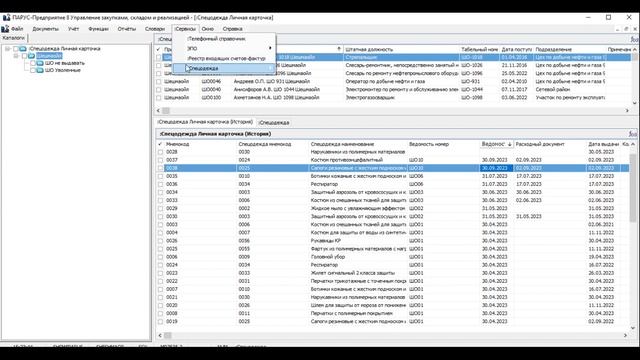Click the history table vertical scrollbar thumb

633,188
